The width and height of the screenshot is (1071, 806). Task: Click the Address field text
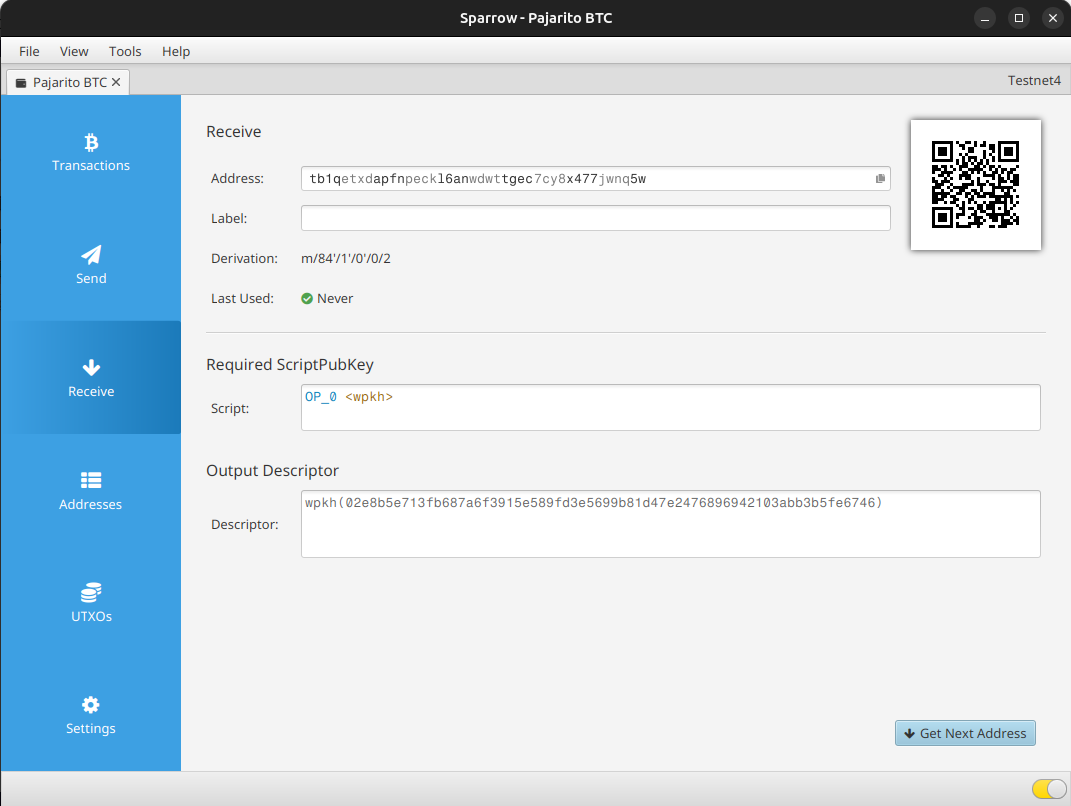477,179
